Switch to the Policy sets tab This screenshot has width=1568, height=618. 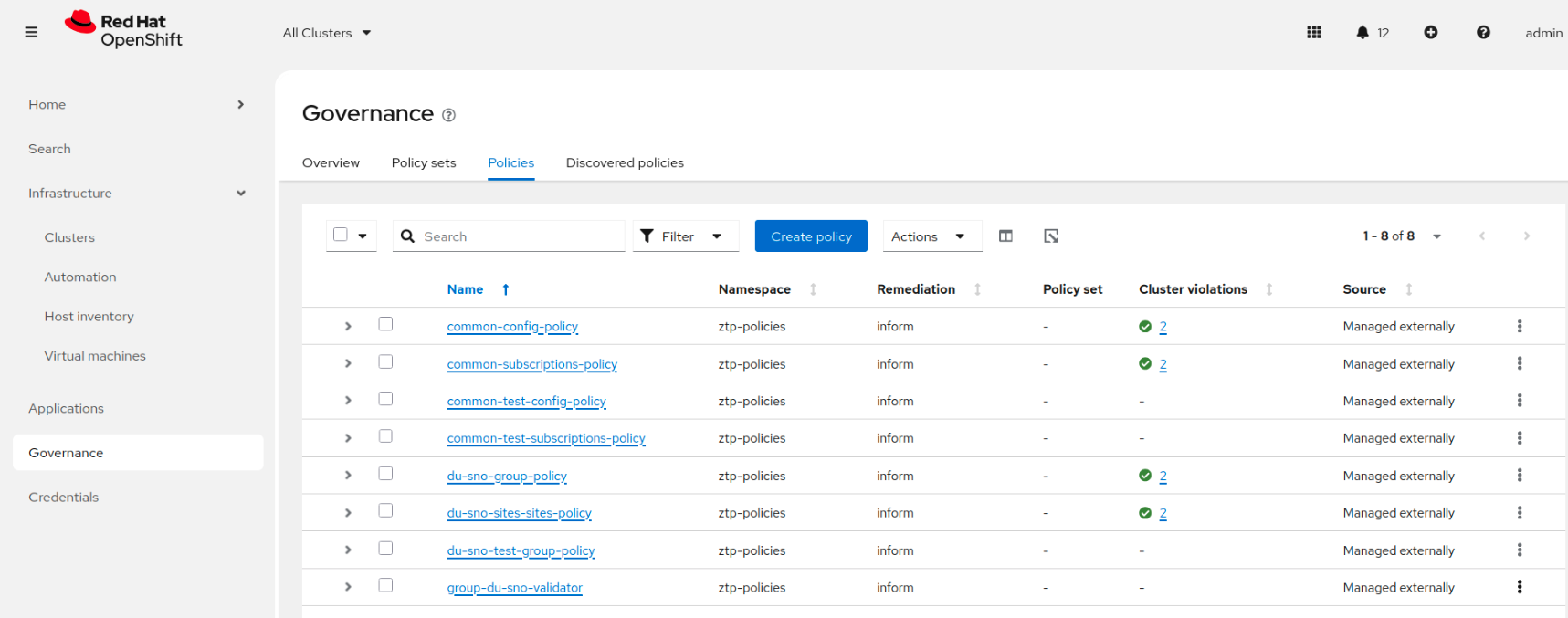[x=424, y=162]
